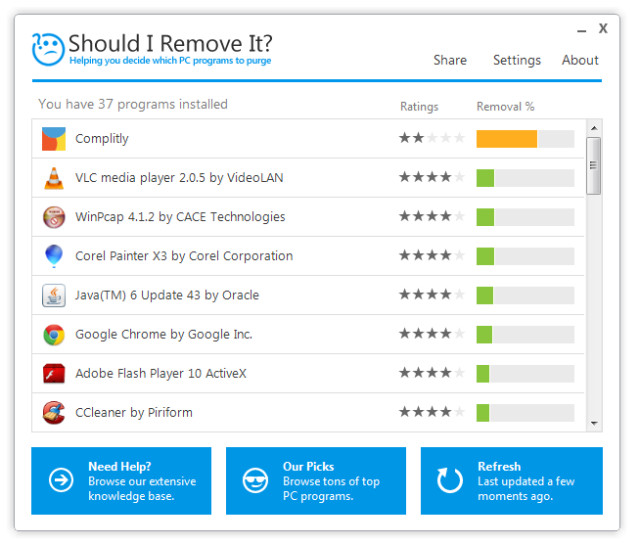Select Adobe Flash Player 10 ActiveX
Viewport: 640px width, 545px height.
(161, 374)
